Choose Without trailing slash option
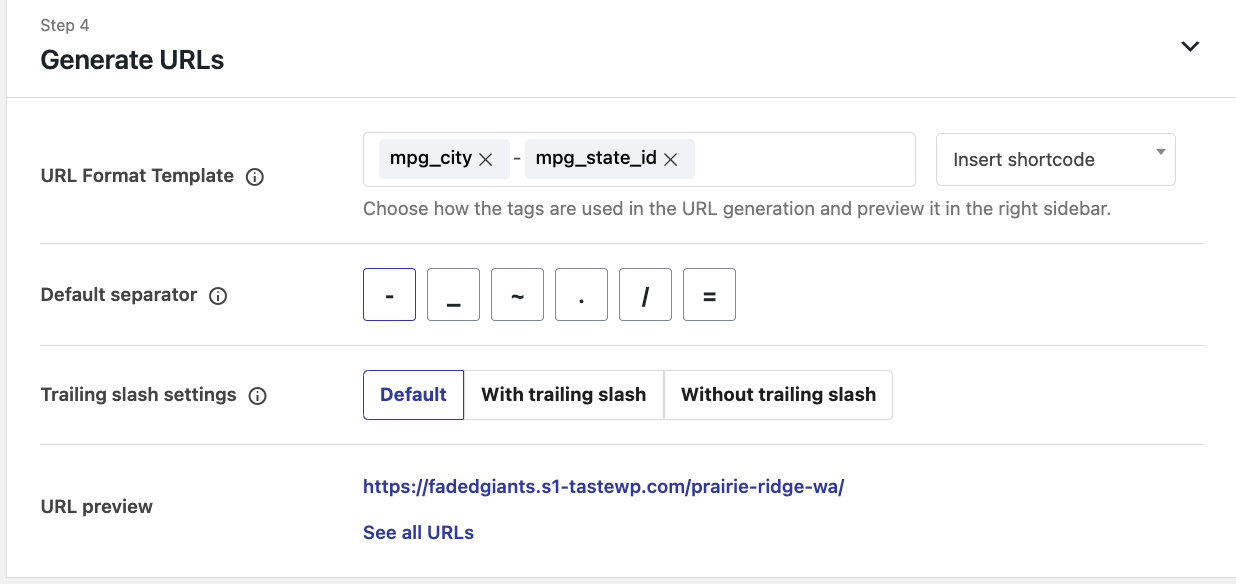1236x584 pixels. click(778, 395)
